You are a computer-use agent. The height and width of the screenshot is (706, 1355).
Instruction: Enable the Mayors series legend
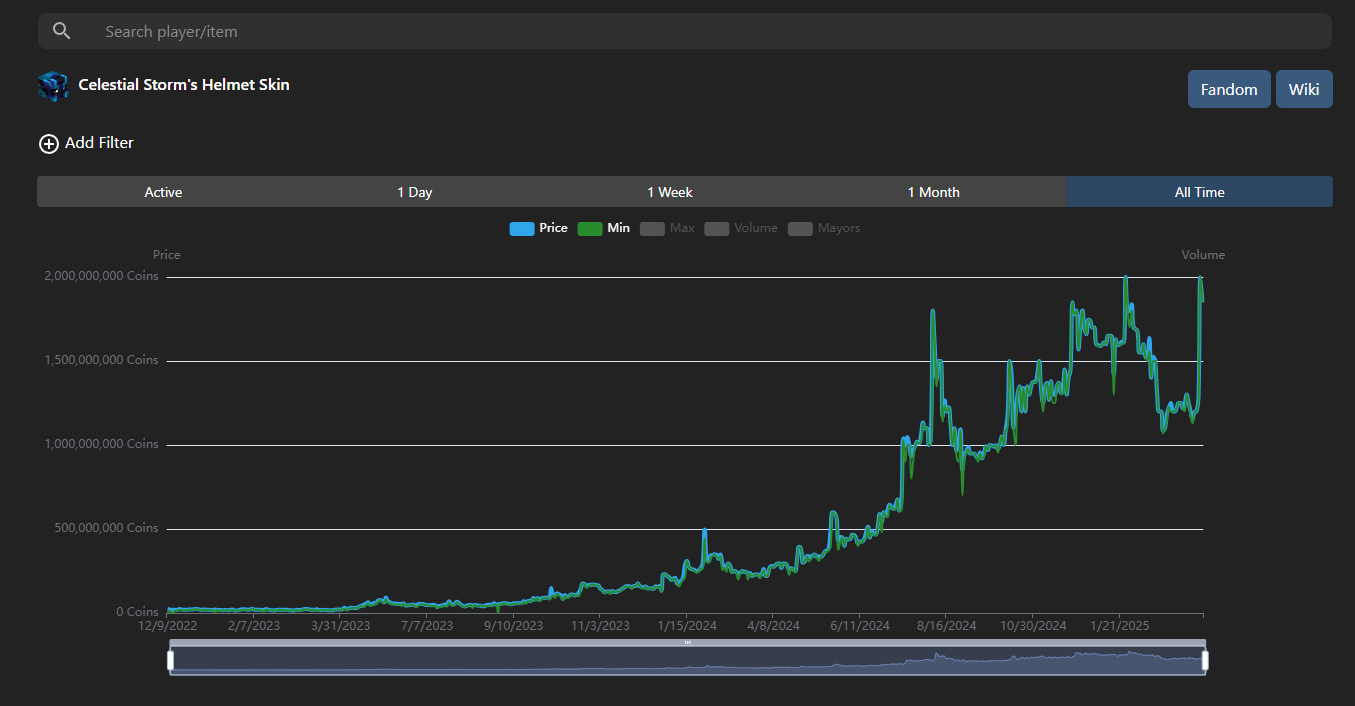tap(824, 228)
